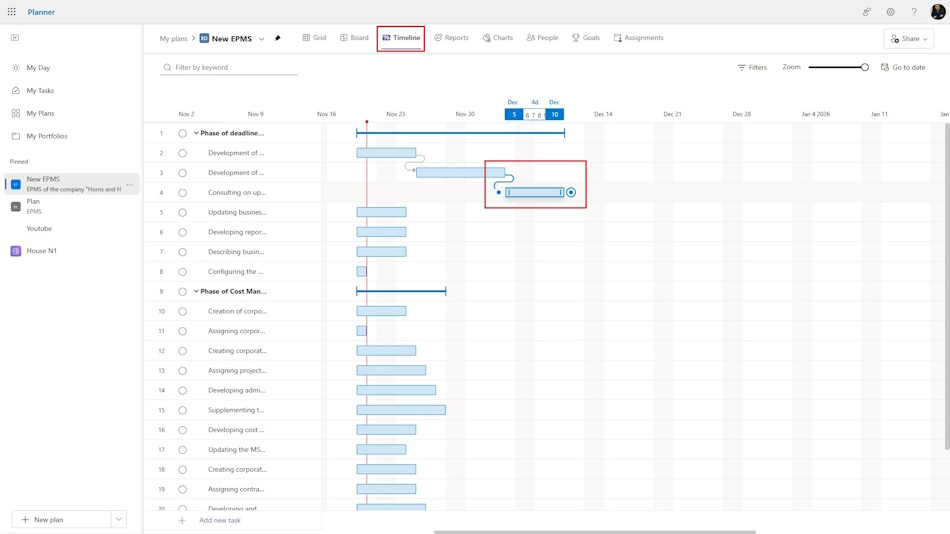
Task: Click the Planner app title
Action: [41, 12]
